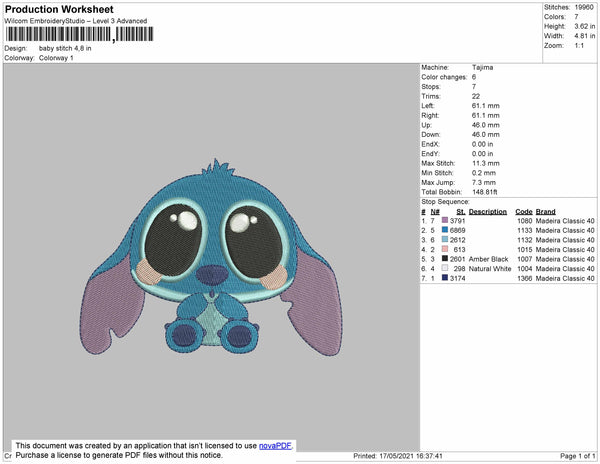This screenshot has height=464, width=600.
Task: Click thread code 1007 in the Code column
Action: pyautogui.click(x=525, y=259)
